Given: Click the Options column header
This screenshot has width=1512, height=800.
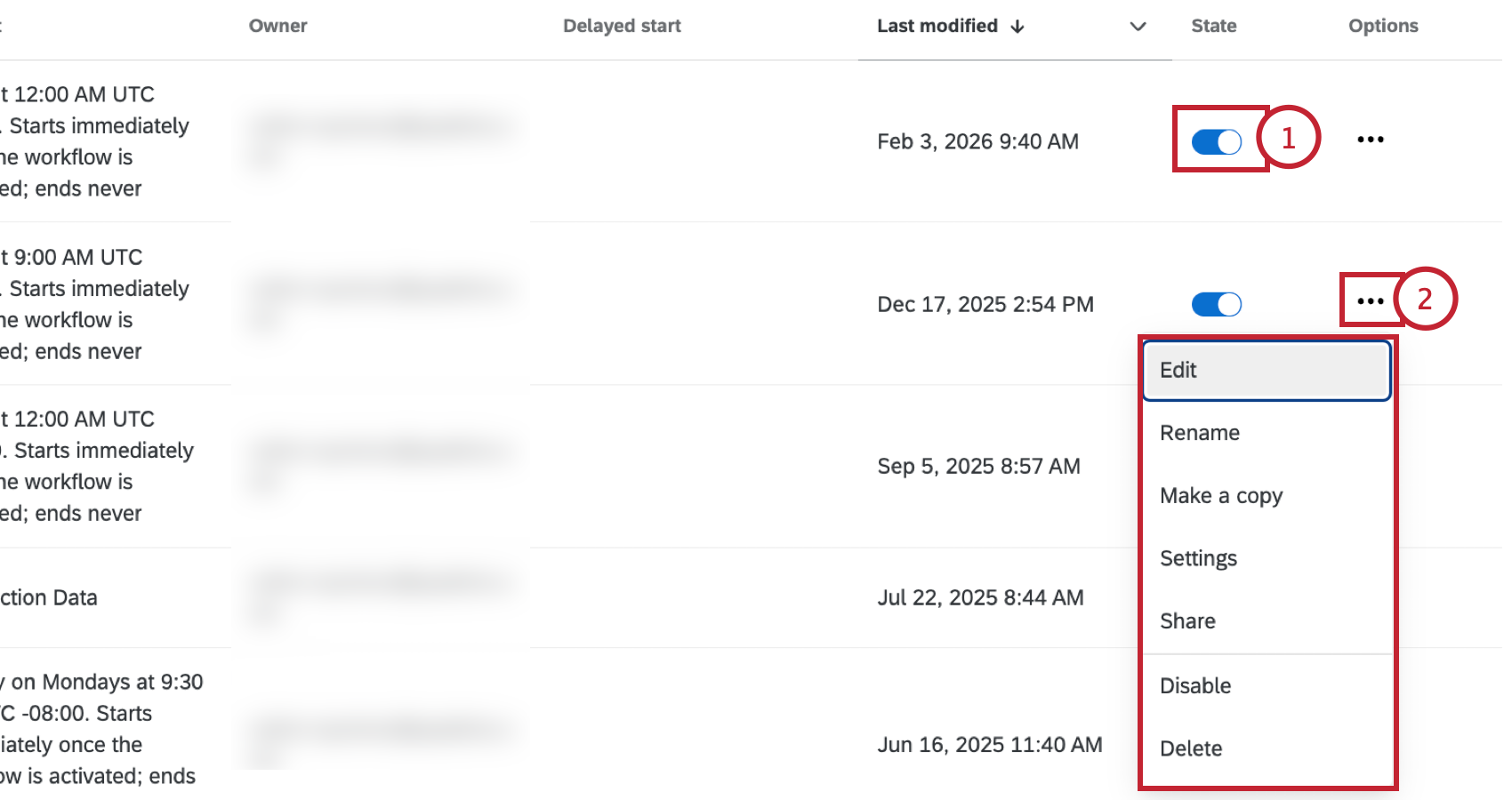Looking at the screenshot, I should pos(1382,26).
